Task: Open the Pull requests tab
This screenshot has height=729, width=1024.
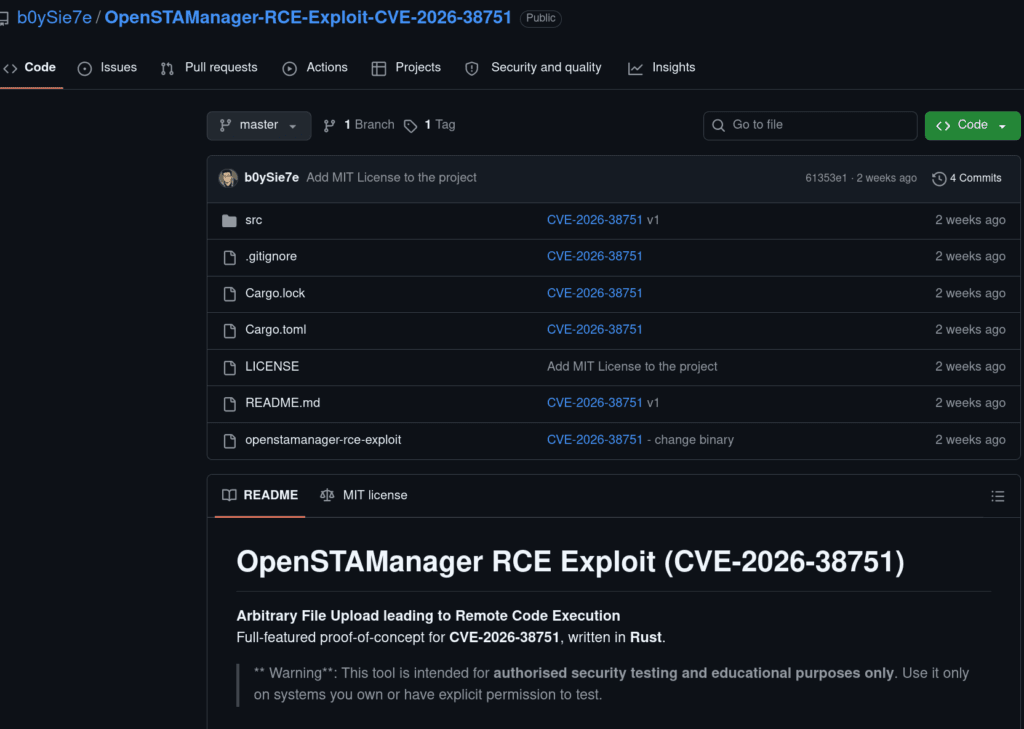Action: click(209, 67)
